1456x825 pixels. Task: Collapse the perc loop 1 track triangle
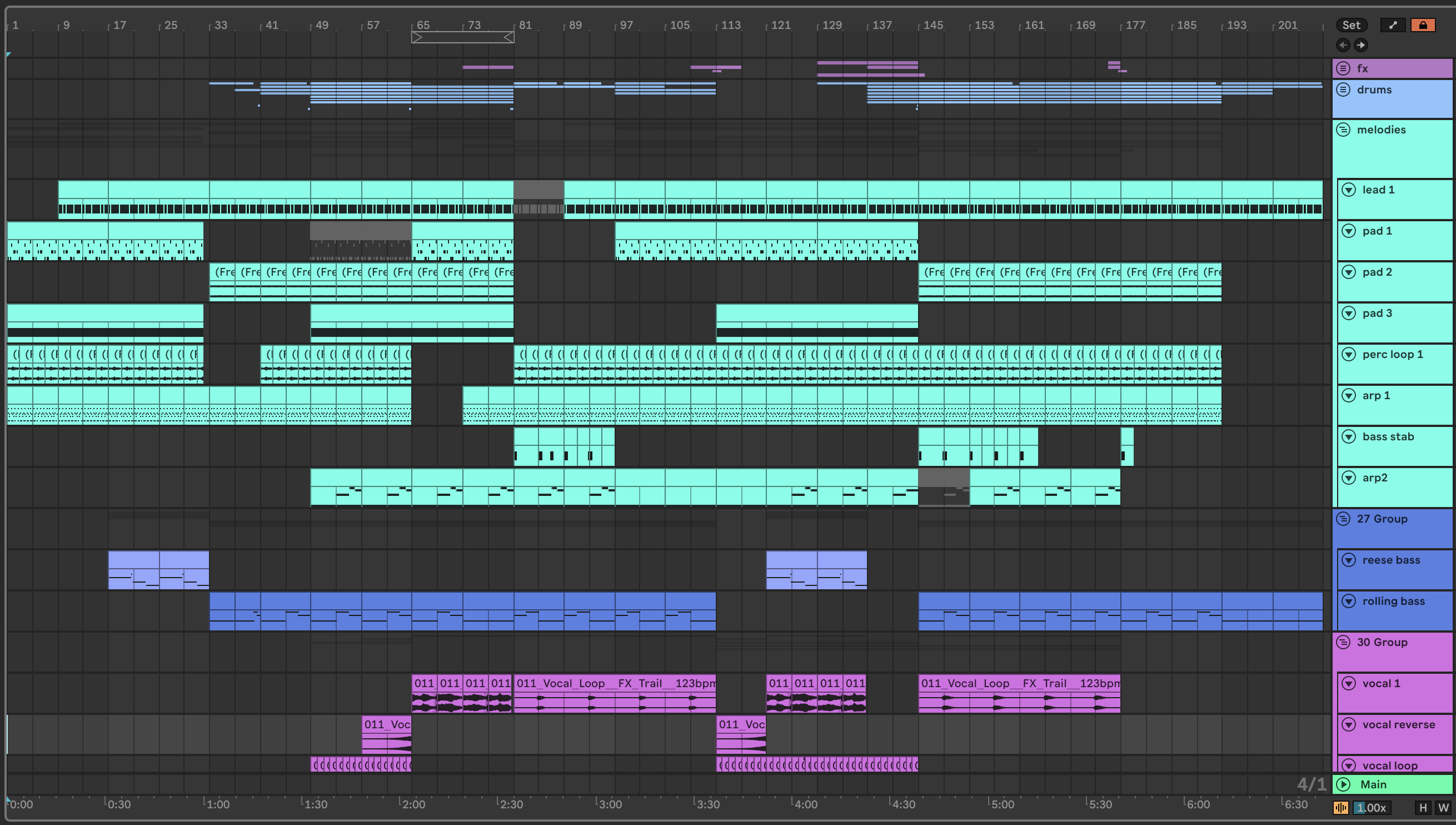pyautogui.click(x=1349, y=354)
